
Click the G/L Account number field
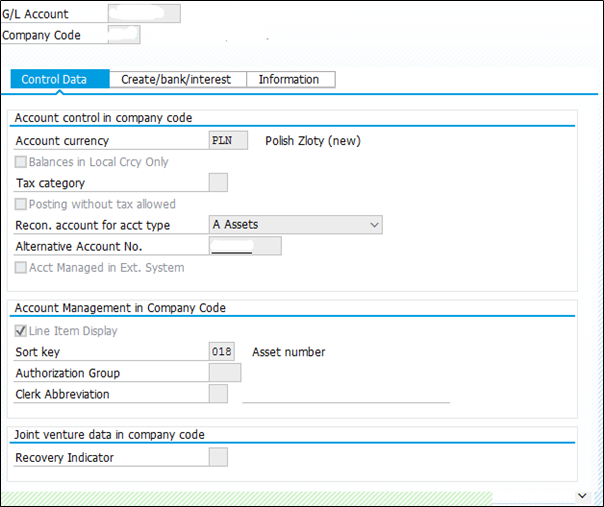tap(144, 13)
